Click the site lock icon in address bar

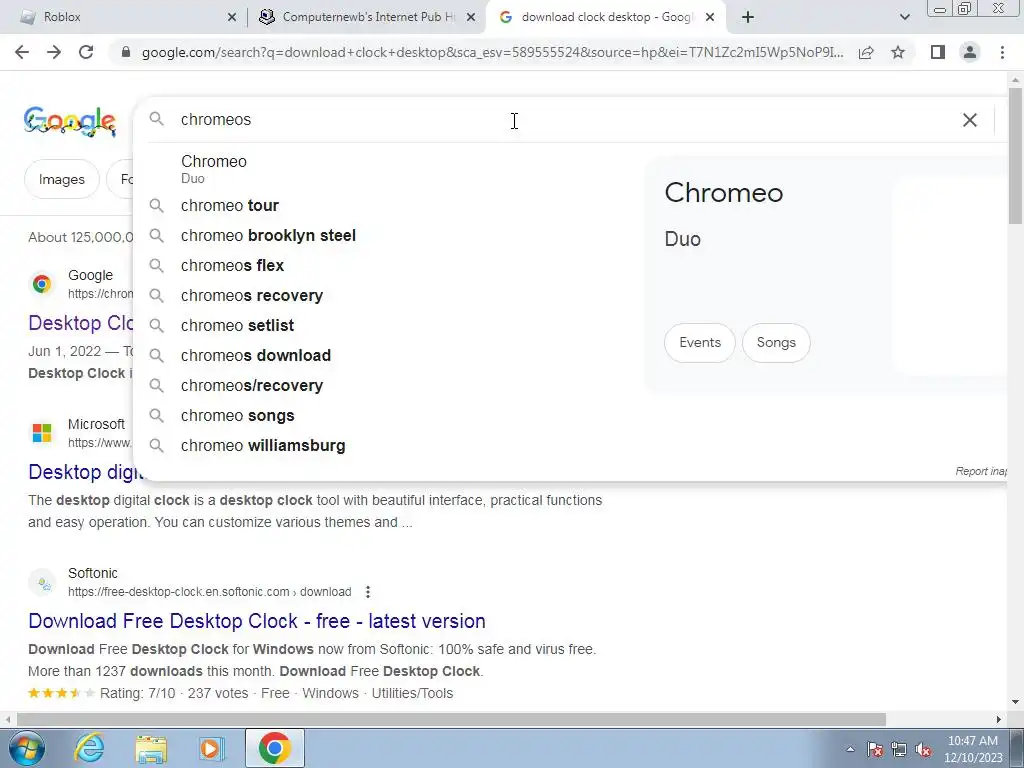pos(126,52)
